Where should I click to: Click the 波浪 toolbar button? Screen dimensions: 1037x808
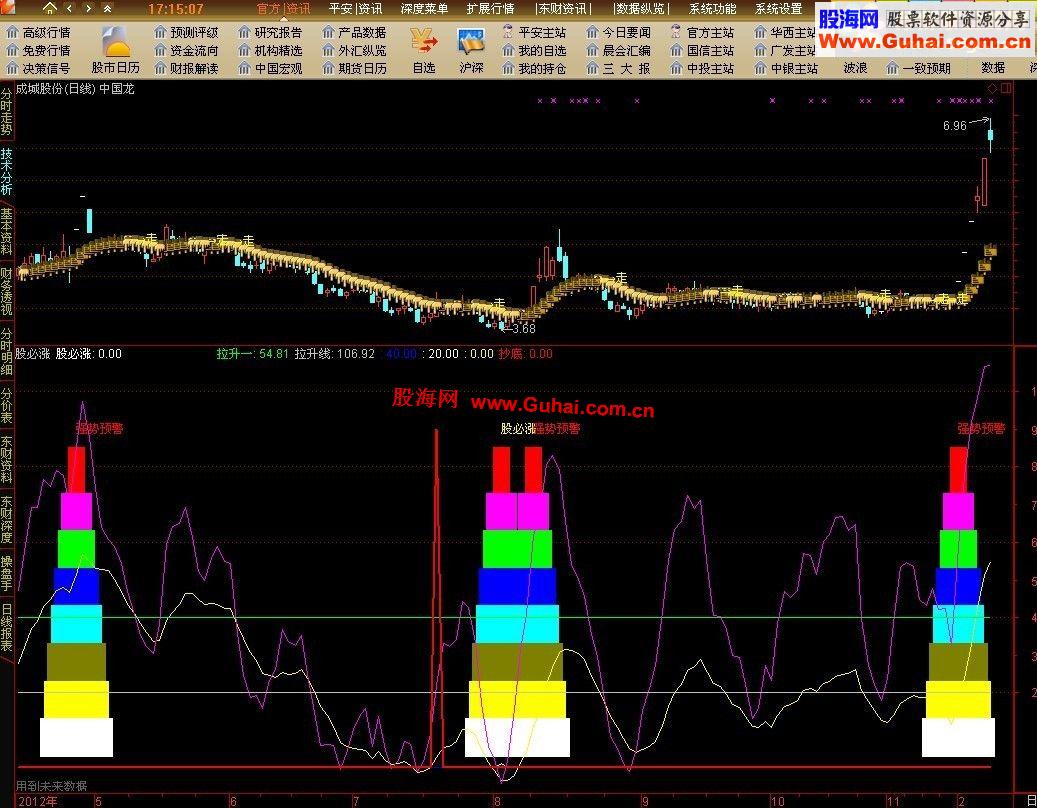(855, 68)
